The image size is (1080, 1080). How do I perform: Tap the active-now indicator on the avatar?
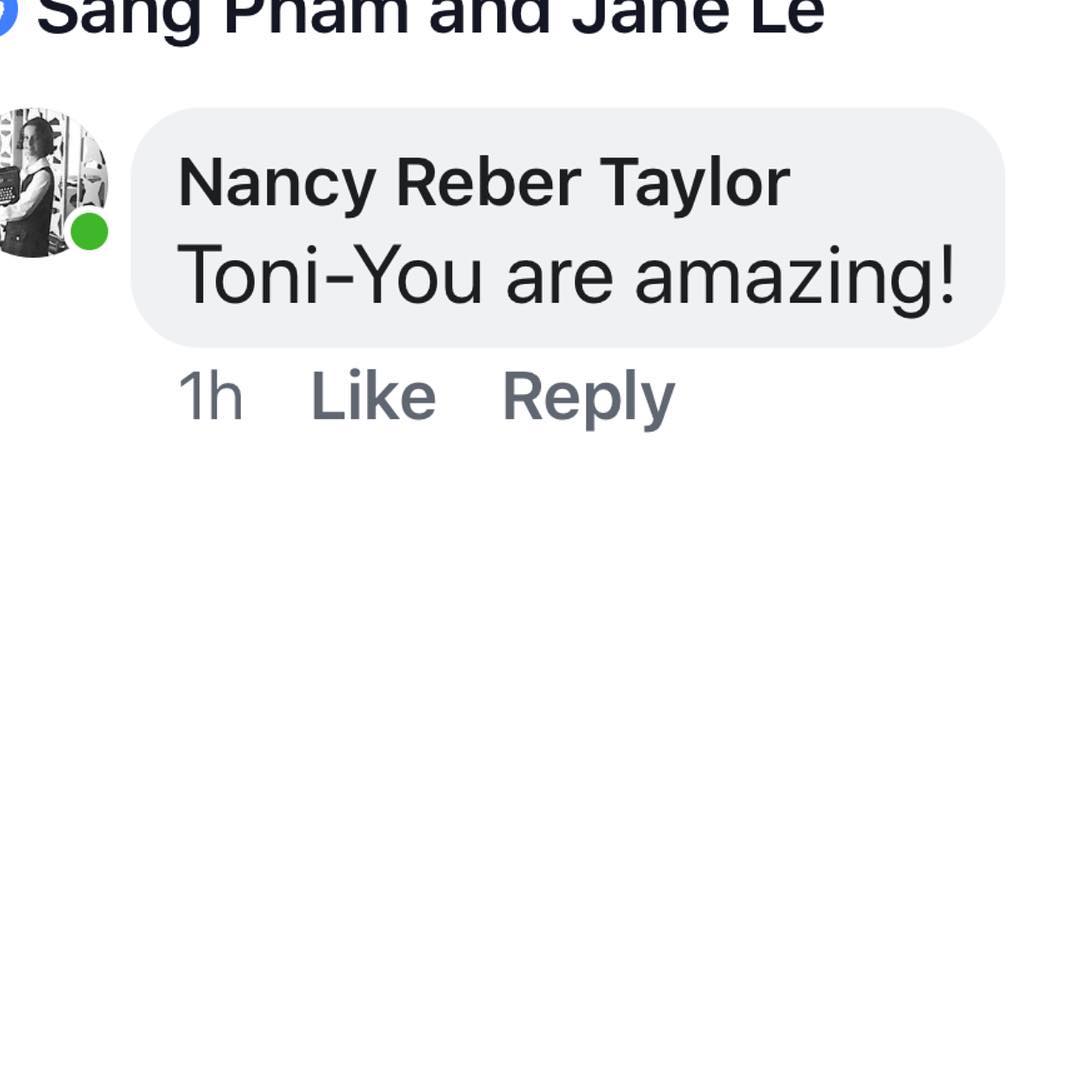pos(89,232)
